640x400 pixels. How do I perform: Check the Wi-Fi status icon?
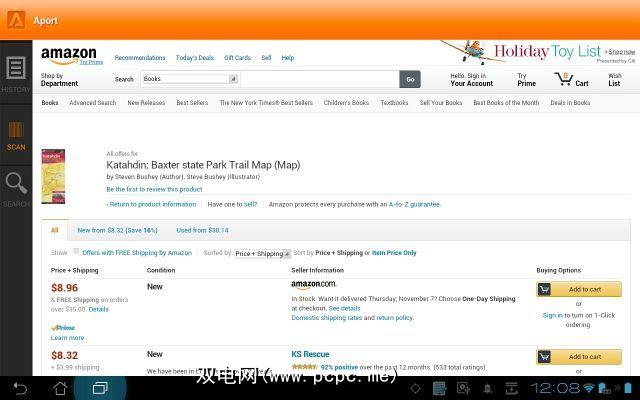(x=589, y=388)
